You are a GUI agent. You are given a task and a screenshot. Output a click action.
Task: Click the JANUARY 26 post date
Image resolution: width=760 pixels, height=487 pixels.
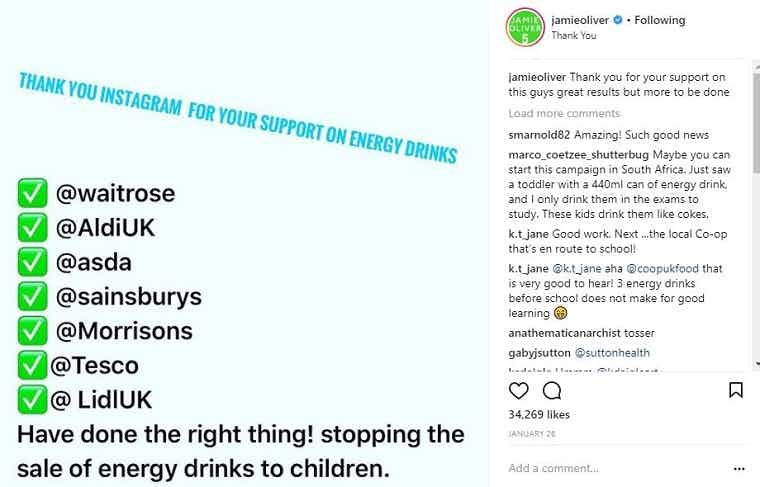(530, 434)
